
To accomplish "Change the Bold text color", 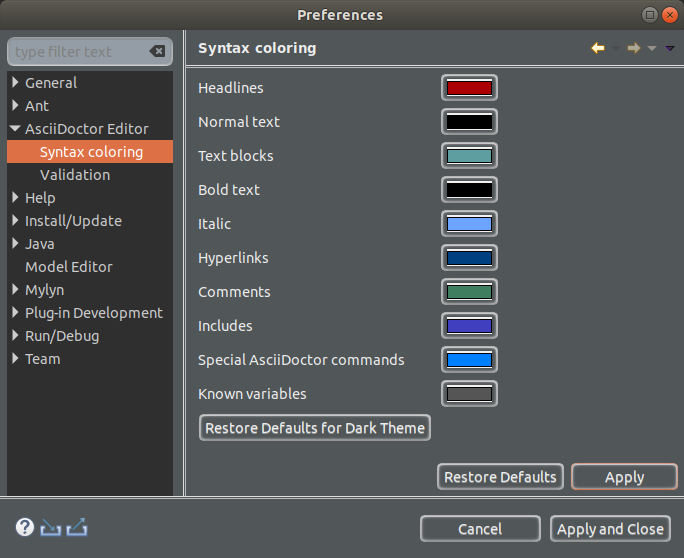I will point(469,190).
